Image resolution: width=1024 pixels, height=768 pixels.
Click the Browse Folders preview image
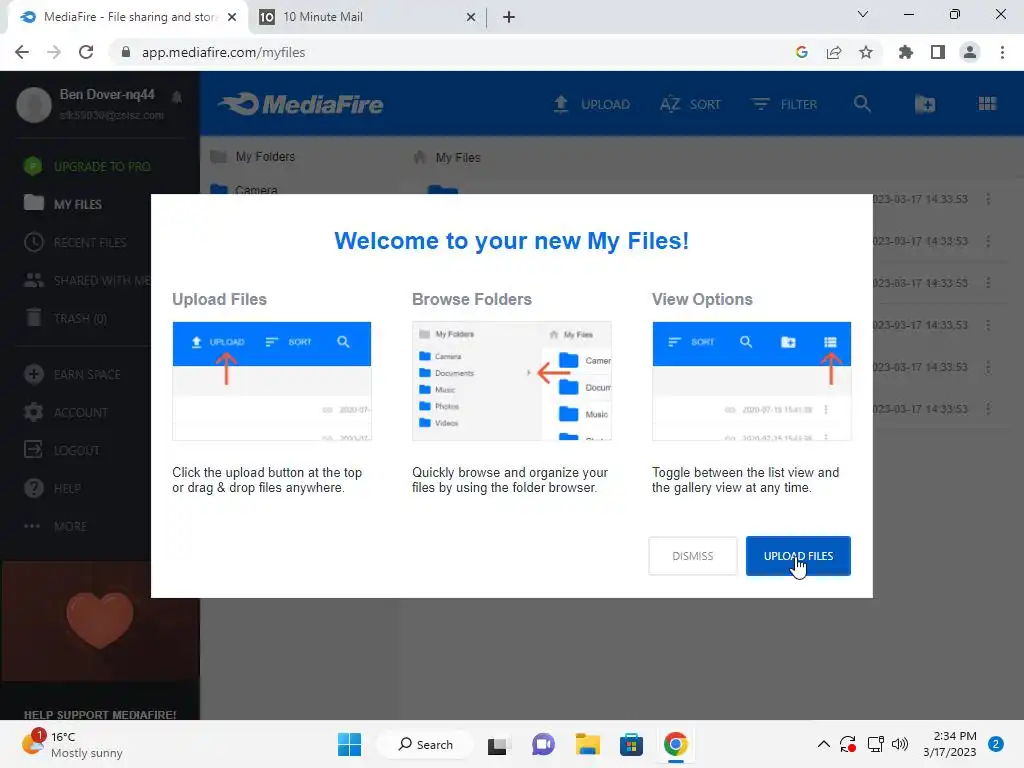click(511, 381)
